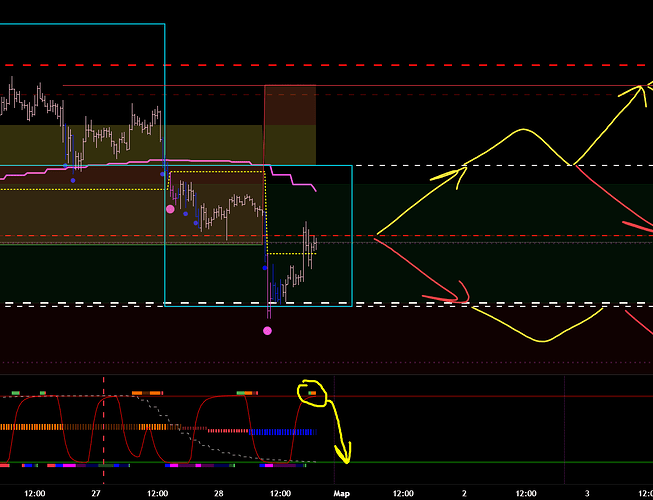The image size is (653, 500).
Task: Click the large pink dot left of the candles
Action: tap(170, 209)
